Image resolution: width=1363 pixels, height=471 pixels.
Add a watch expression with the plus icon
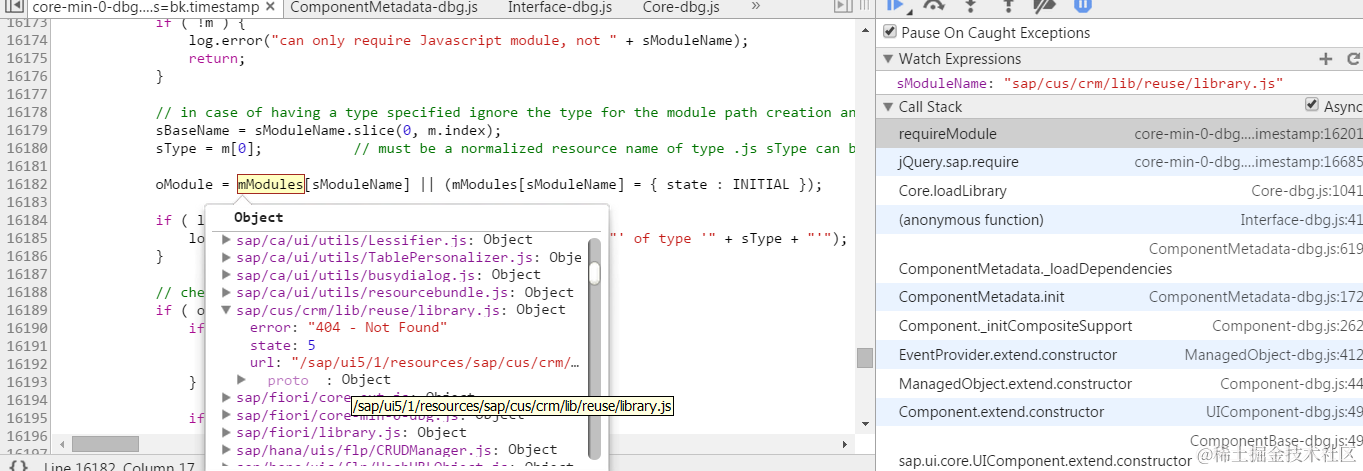(1326, 59)
